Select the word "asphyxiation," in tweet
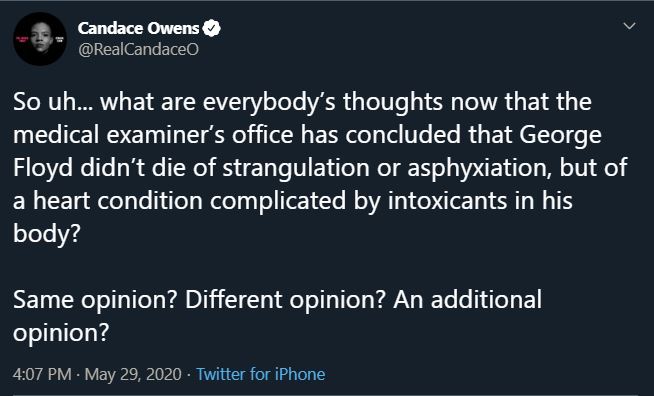Image resolution: width=654 pixels, height=396 pixels. coord(480,169)
